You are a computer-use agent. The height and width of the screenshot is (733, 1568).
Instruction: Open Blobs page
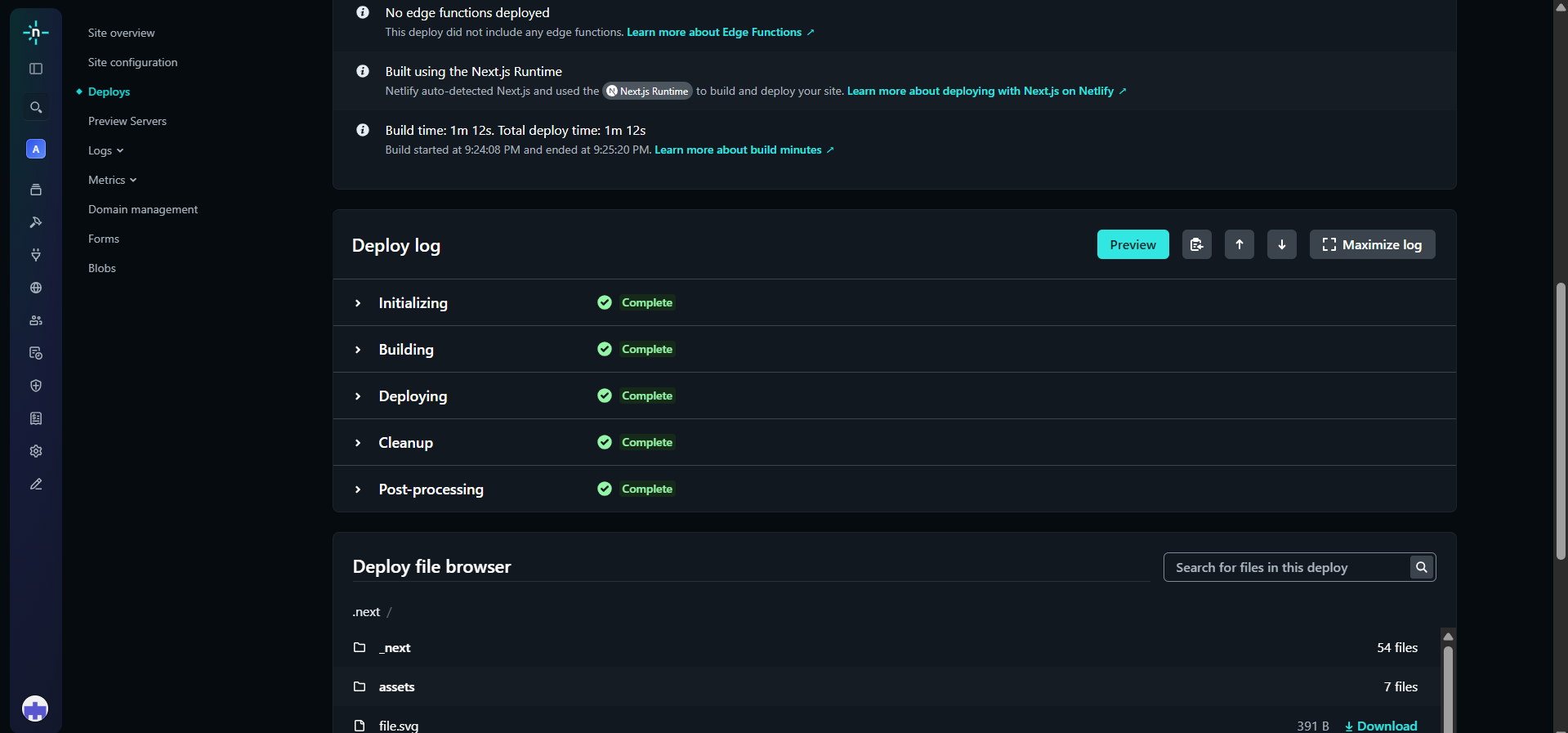102,268
